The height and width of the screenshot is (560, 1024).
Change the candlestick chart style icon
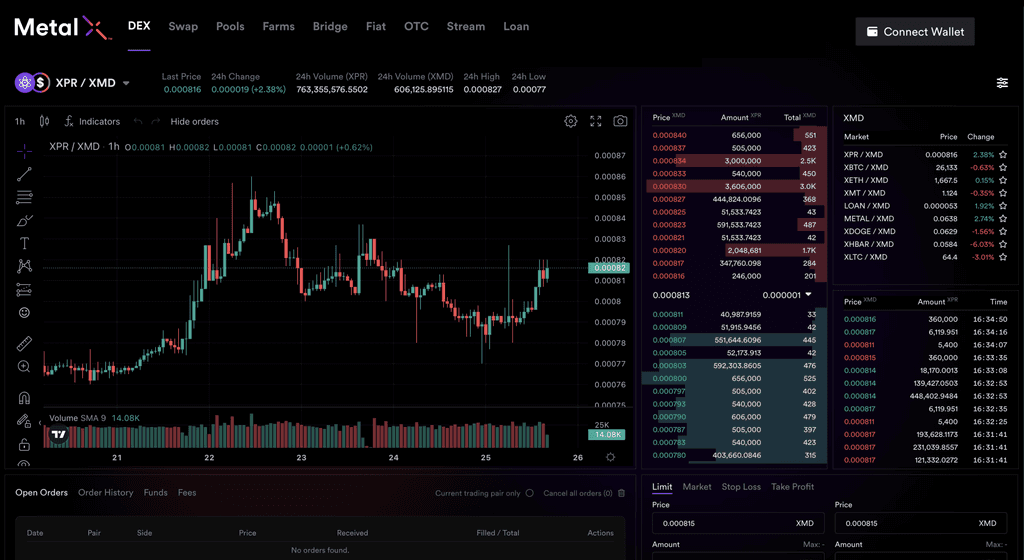[44, 121]
